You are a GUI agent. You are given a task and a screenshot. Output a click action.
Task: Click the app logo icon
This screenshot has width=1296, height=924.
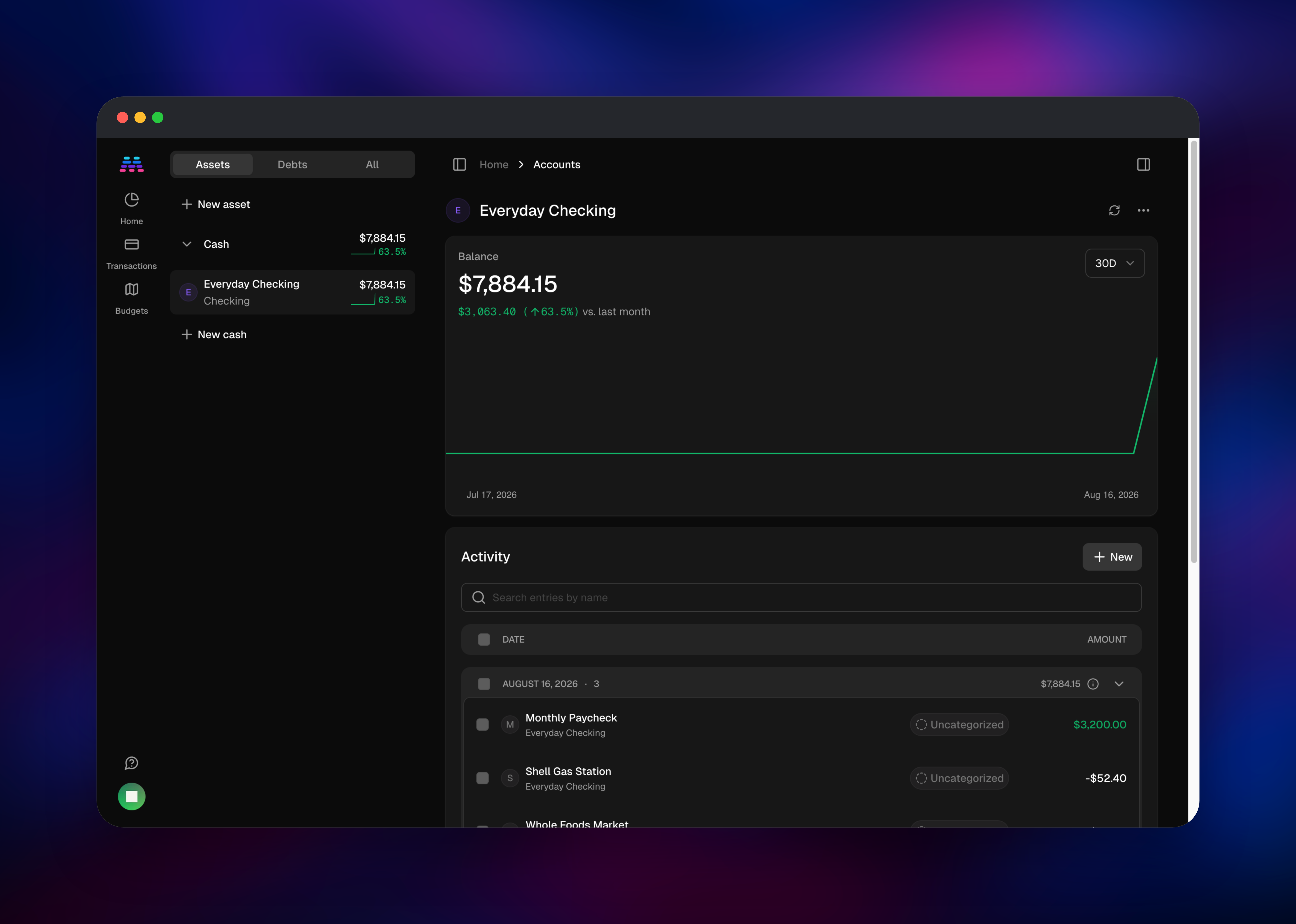click(132, 164)
